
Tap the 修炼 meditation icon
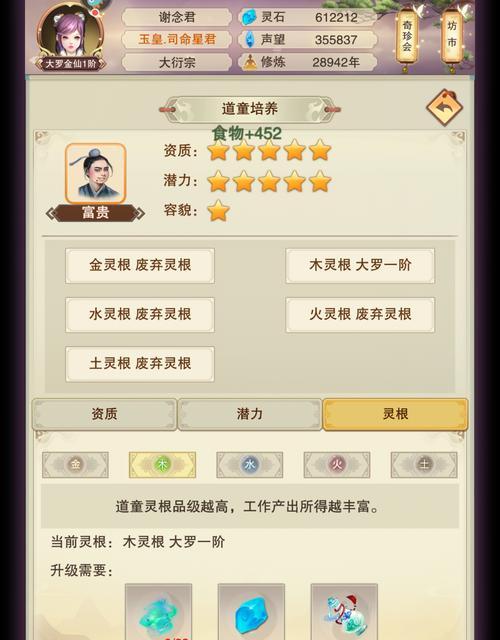pyautogui.click(x=249, y=62)
